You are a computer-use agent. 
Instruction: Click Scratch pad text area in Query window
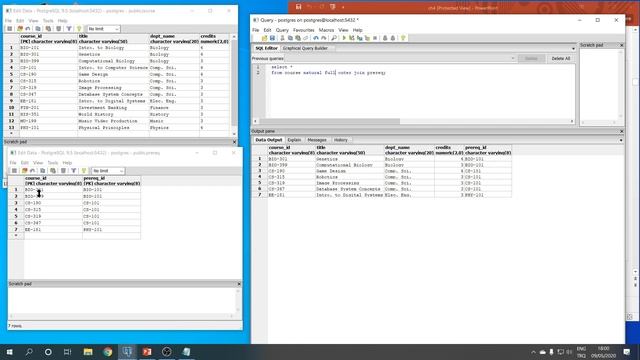[x=600, y=84]
